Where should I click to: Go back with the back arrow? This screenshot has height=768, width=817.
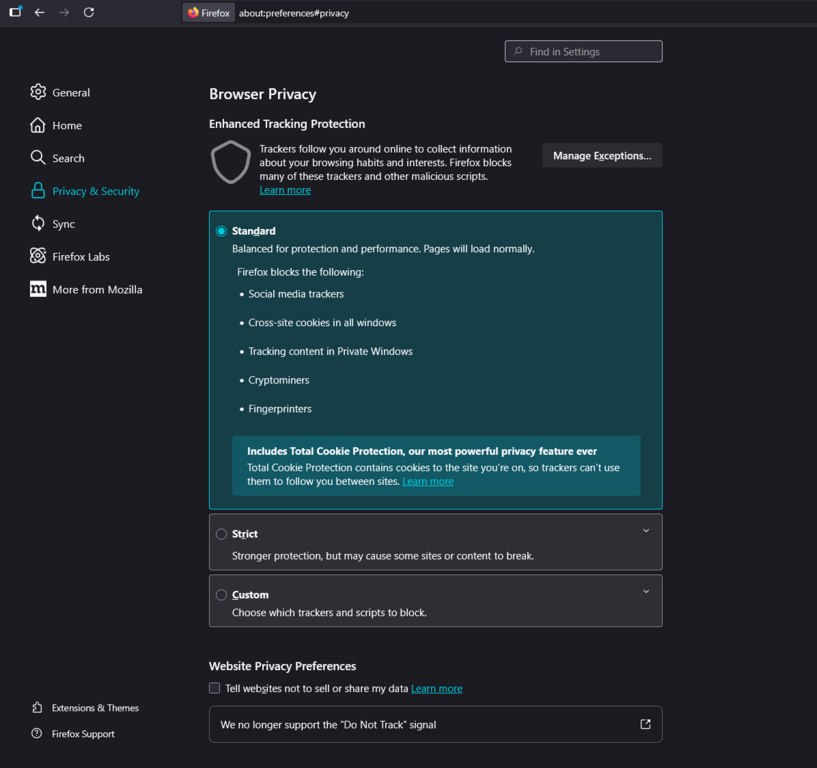pyautogui.click(x=40, y=12)
